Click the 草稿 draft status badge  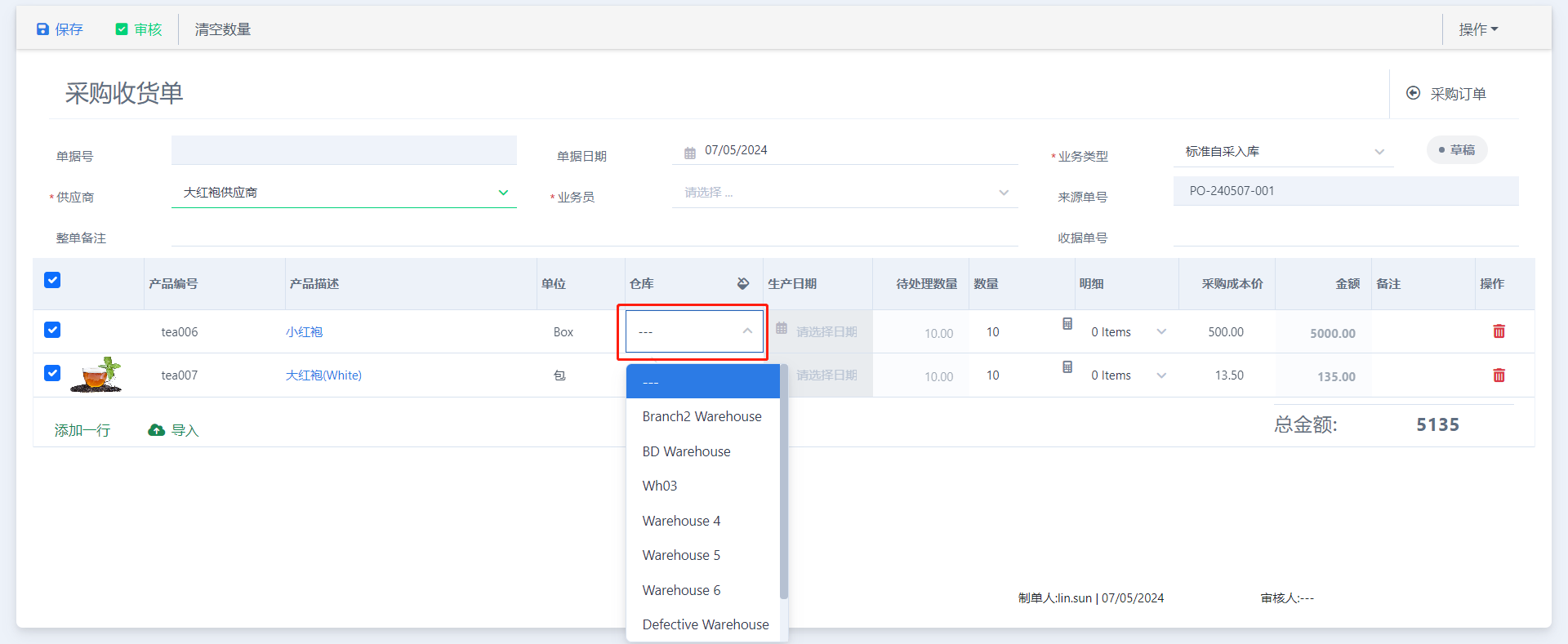(x=1457, y=150)
